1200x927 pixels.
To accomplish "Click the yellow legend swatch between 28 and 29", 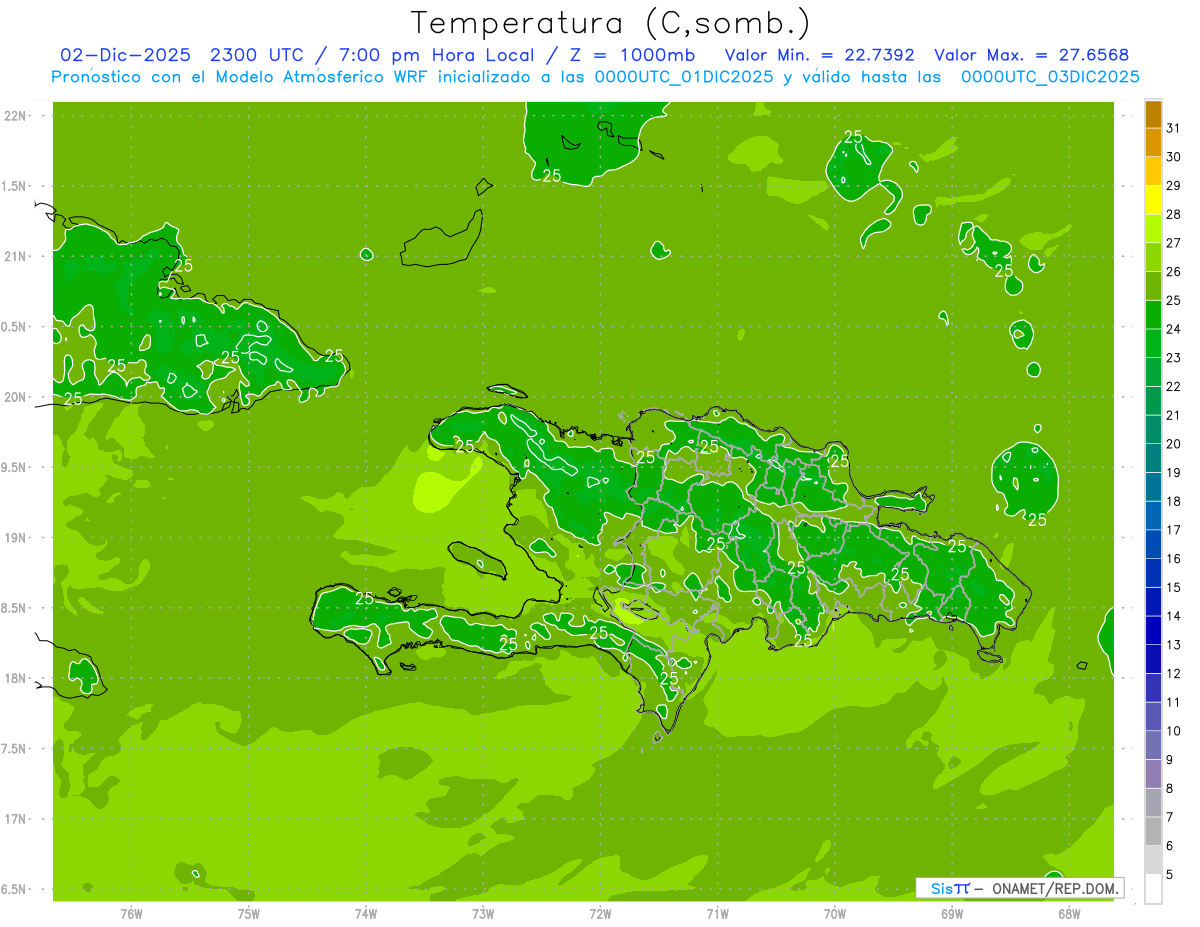I will pos(1153,200).
